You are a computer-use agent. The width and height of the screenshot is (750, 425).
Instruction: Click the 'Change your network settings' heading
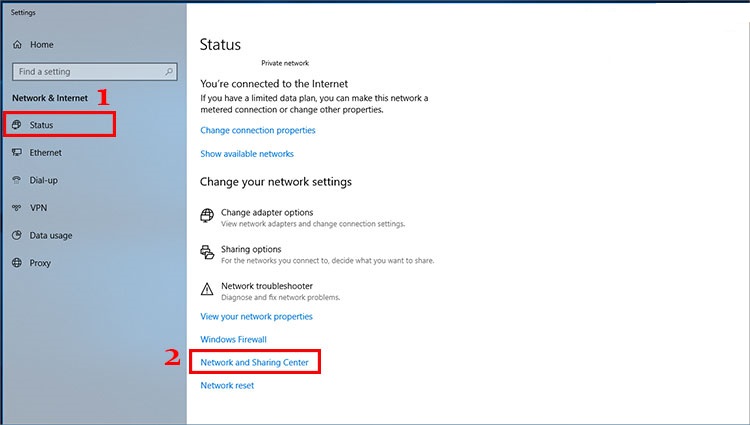[x=276, y=182]
